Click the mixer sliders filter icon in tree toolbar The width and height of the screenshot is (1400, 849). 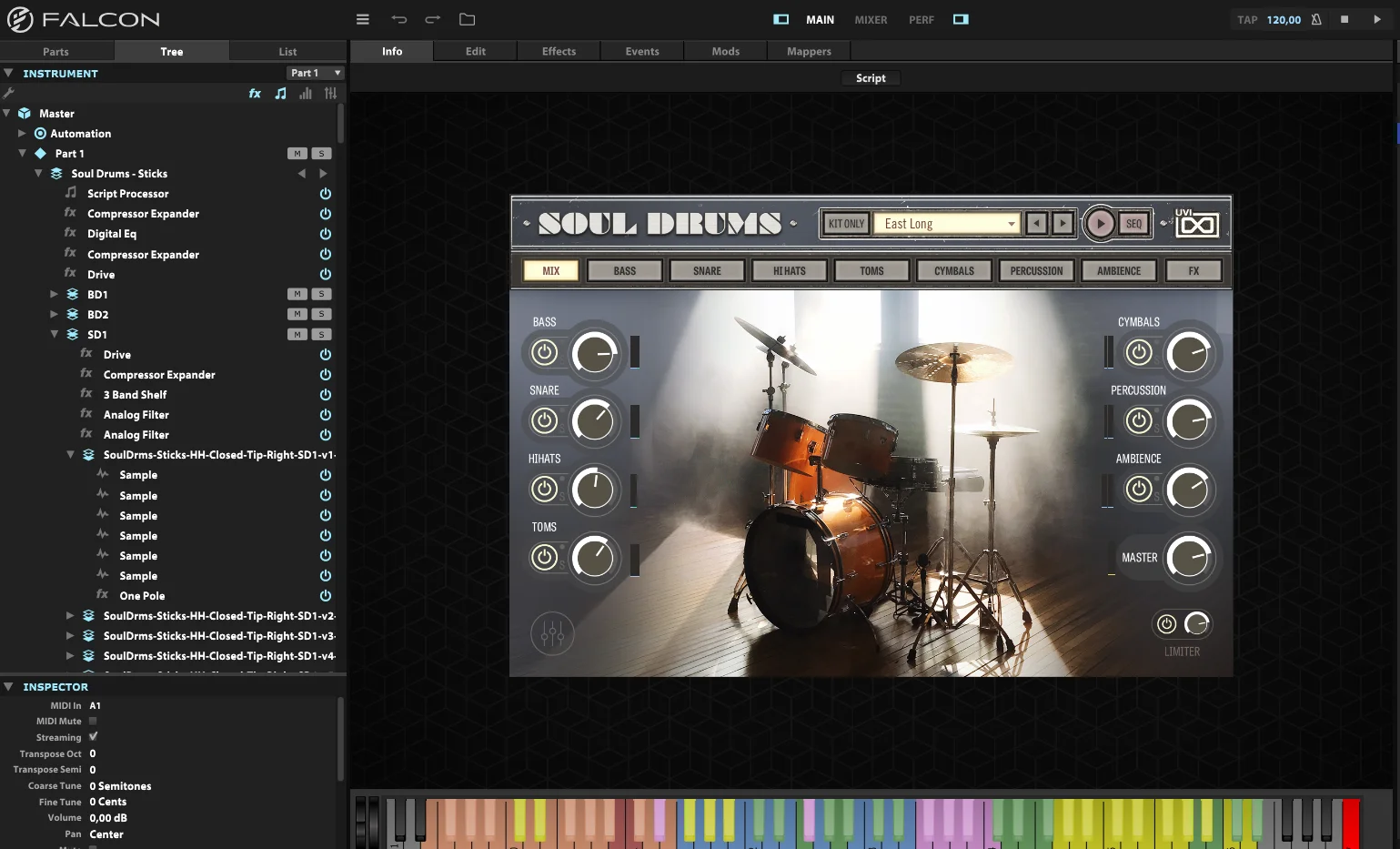click(330, 93)
